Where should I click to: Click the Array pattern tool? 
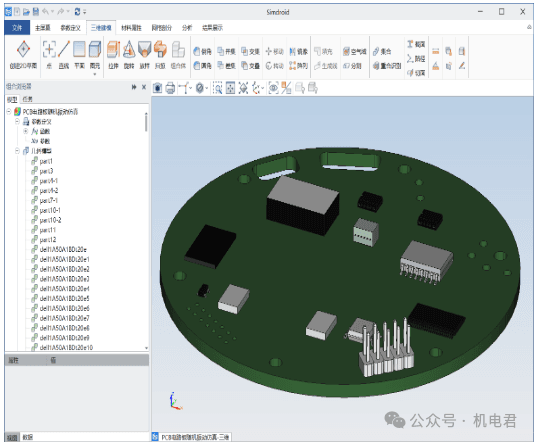298,65
